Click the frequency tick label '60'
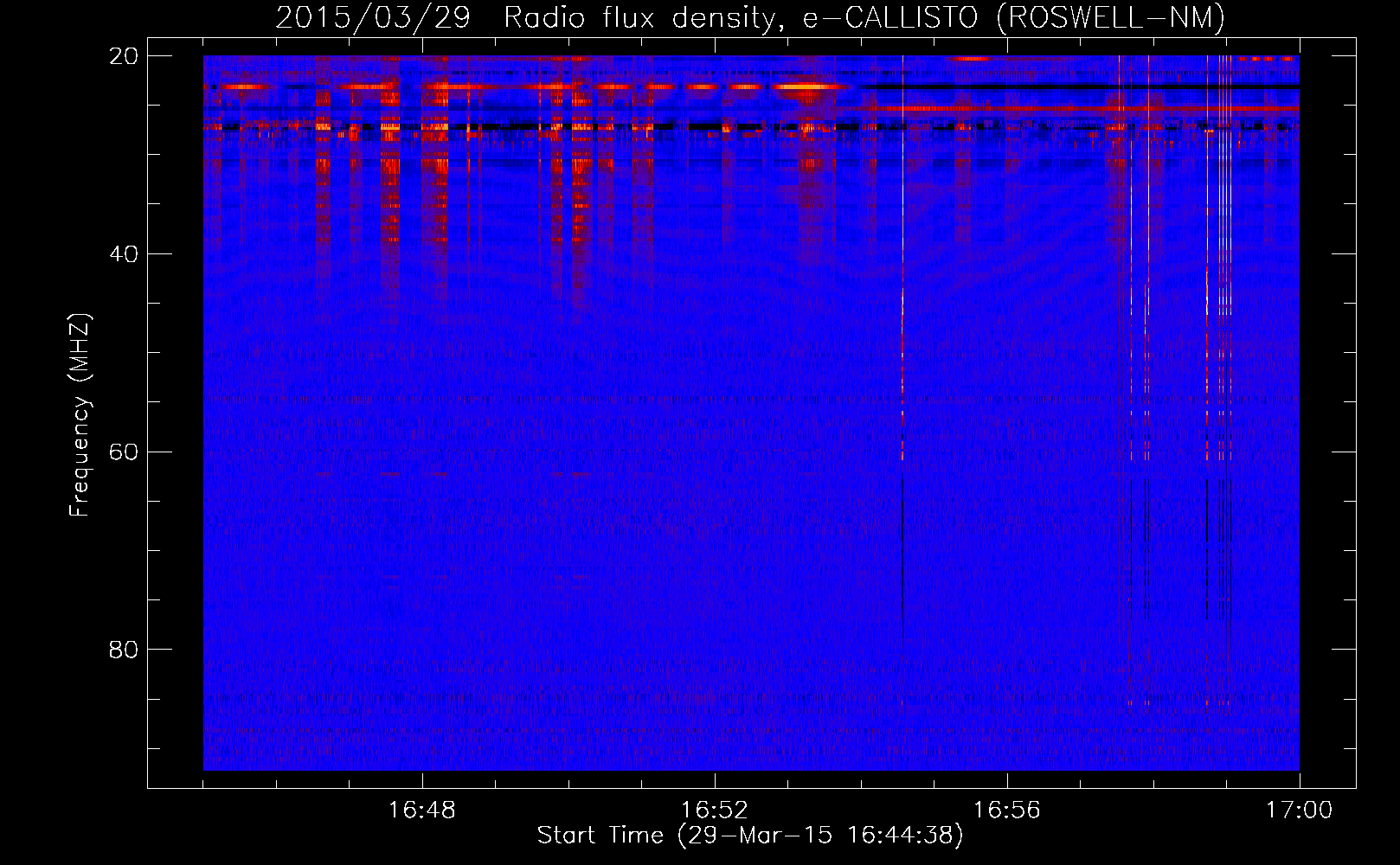The width and height of the screenshot is (1400, 865). click(x=124, y=452)
